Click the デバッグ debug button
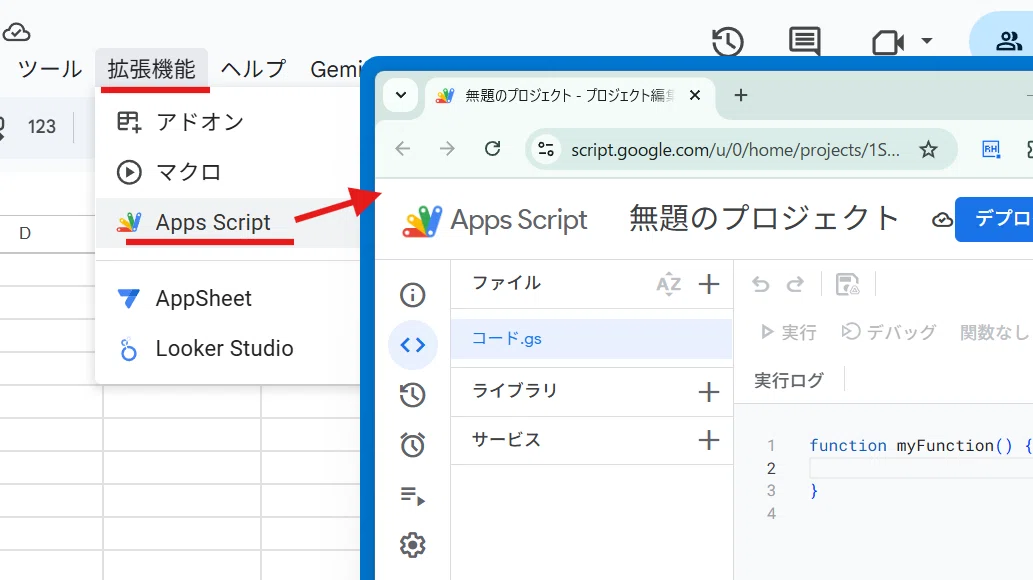The width and height of the screenshot is (1033, 580). pyautogui.click(x=889, y=332)
